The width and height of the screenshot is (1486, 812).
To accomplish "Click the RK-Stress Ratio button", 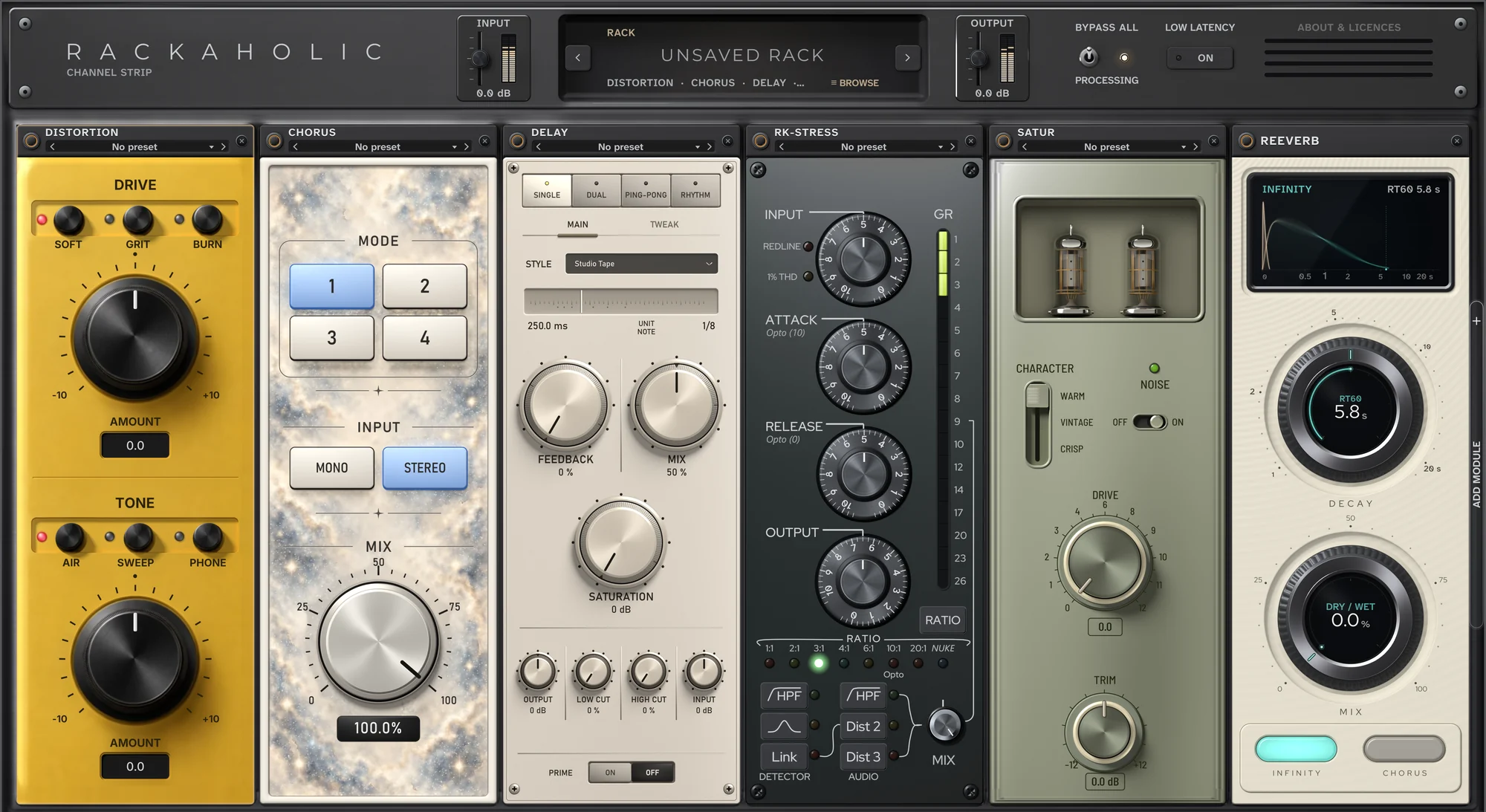I will click(x=943, y=620).
